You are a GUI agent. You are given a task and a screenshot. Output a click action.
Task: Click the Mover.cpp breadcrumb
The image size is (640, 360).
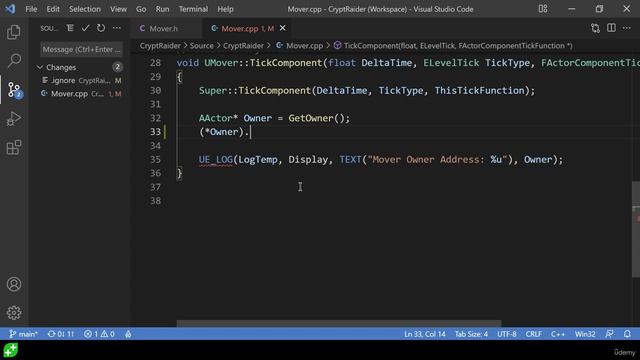300,46
